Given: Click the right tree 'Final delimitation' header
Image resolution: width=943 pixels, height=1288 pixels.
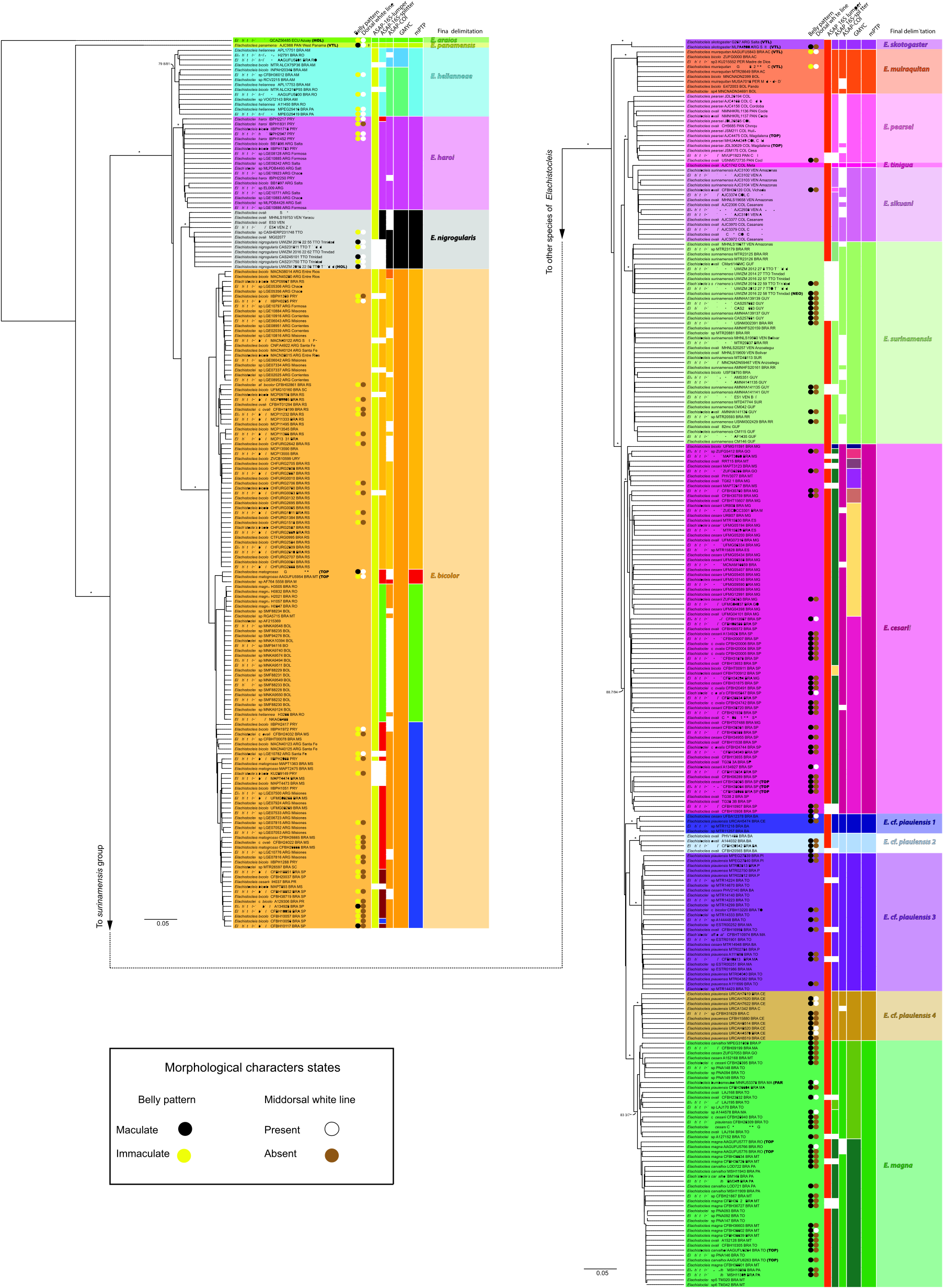Looking at the screenshot, I should pos(912,31).
